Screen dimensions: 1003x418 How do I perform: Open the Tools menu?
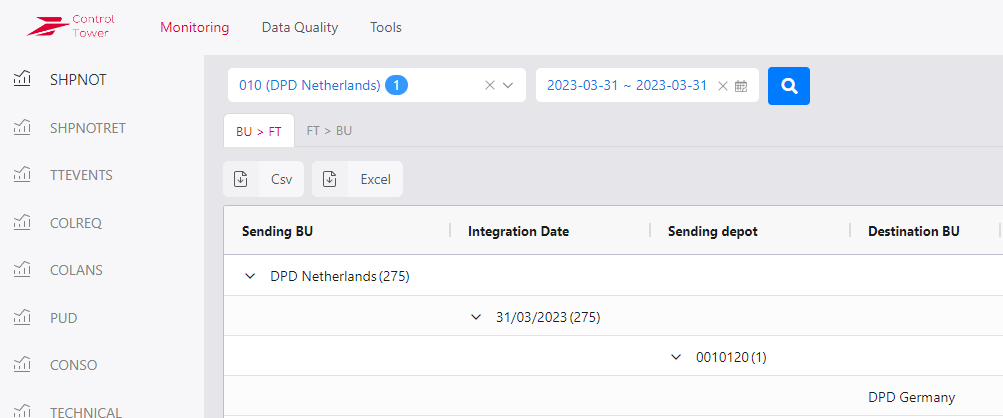(385, 28)
